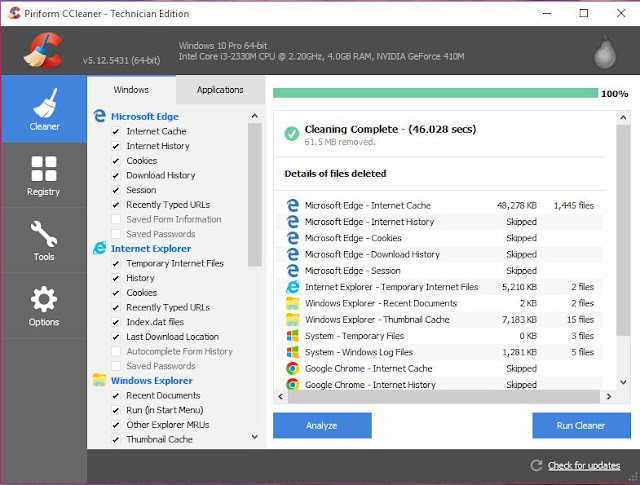Click Chrome icon beside Internet Cache result
This screenshot has width=640, height=485.
point(292,368)
